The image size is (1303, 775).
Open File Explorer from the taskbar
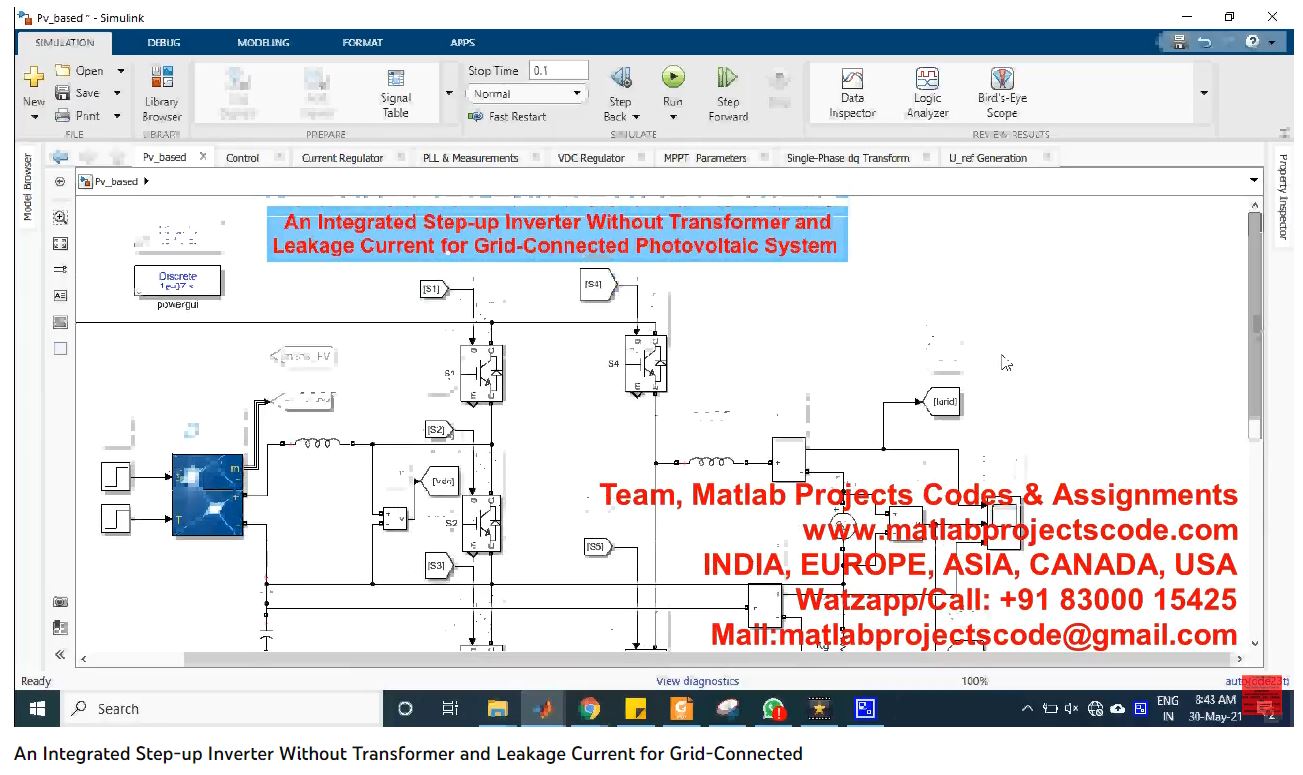click(497, 709)
